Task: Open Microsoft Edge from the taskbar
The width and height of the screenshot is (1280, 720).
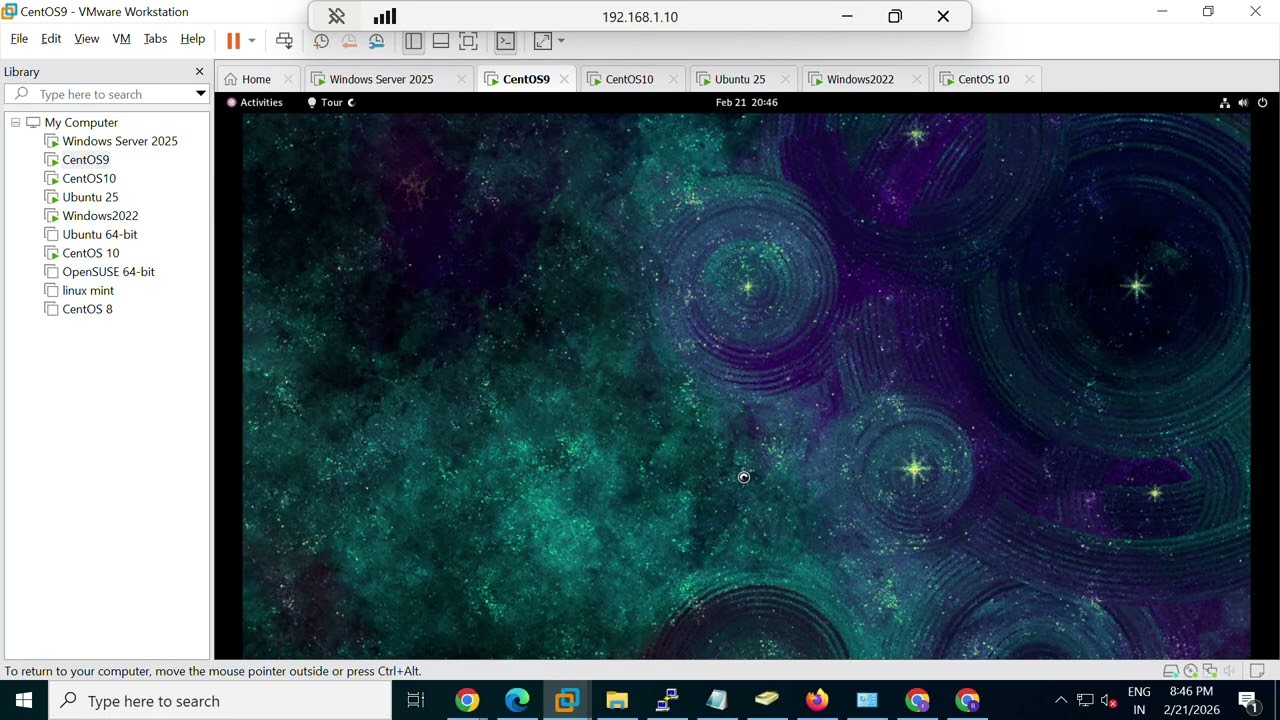Action: [x=517, y=700]
